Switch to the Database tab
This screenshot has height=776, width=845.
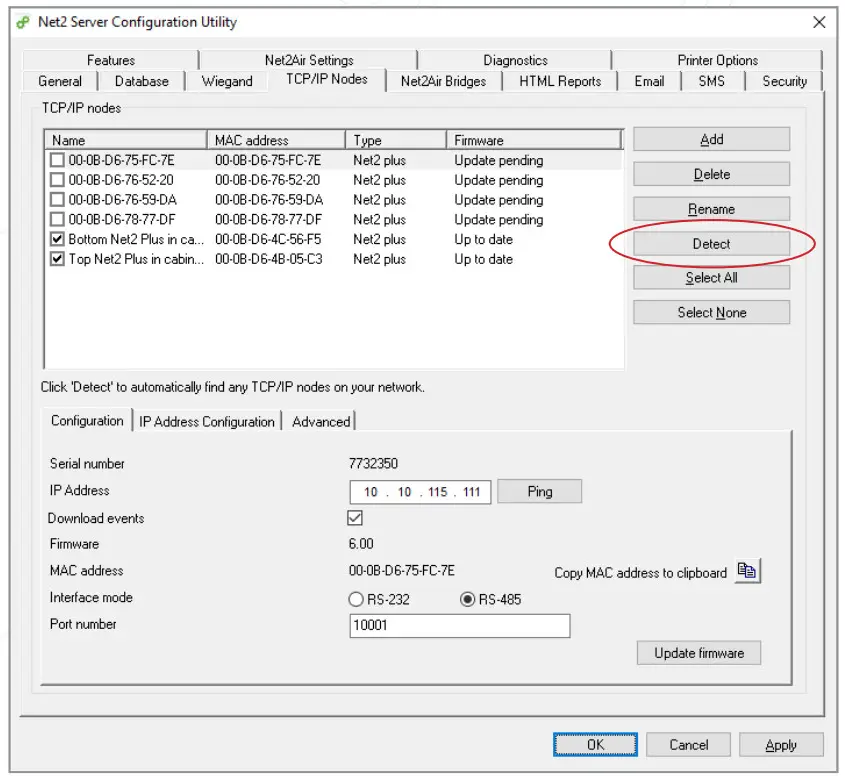click(142, 81)
